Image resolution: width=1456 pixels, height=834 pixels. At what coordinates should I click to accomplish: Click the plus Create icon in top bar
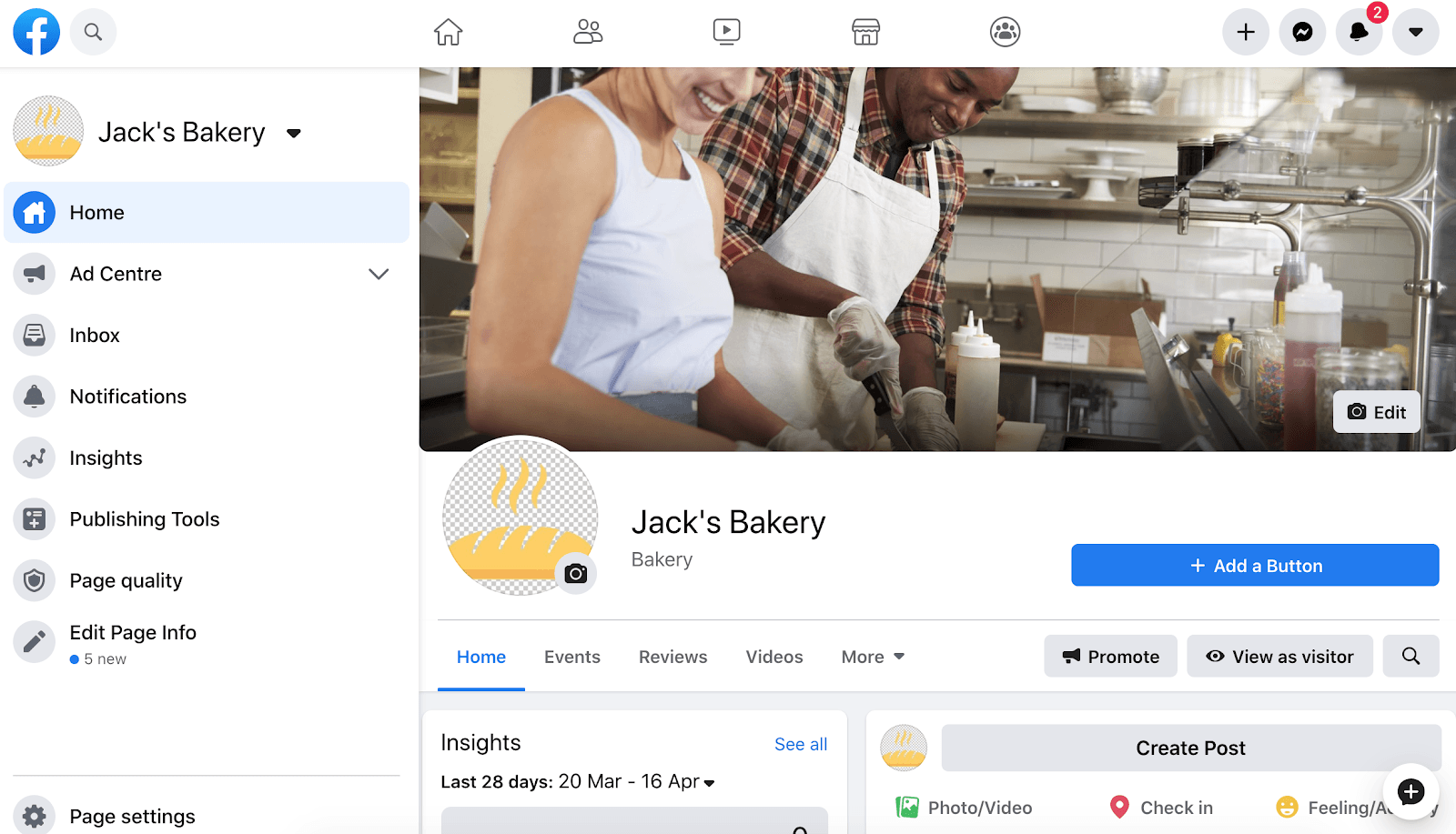[1246, 32]
